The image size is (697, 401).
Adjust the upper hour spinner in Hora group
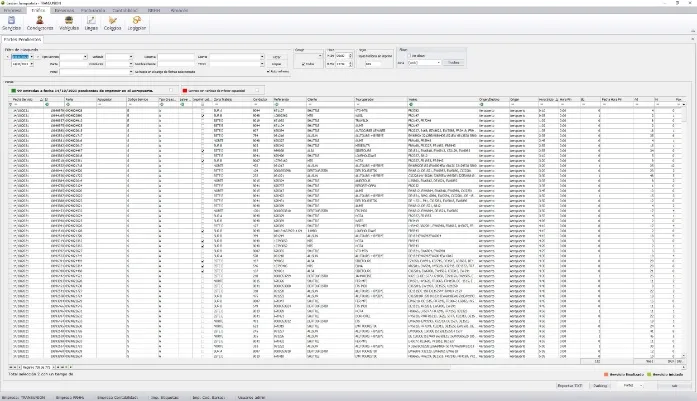[350, 56]
